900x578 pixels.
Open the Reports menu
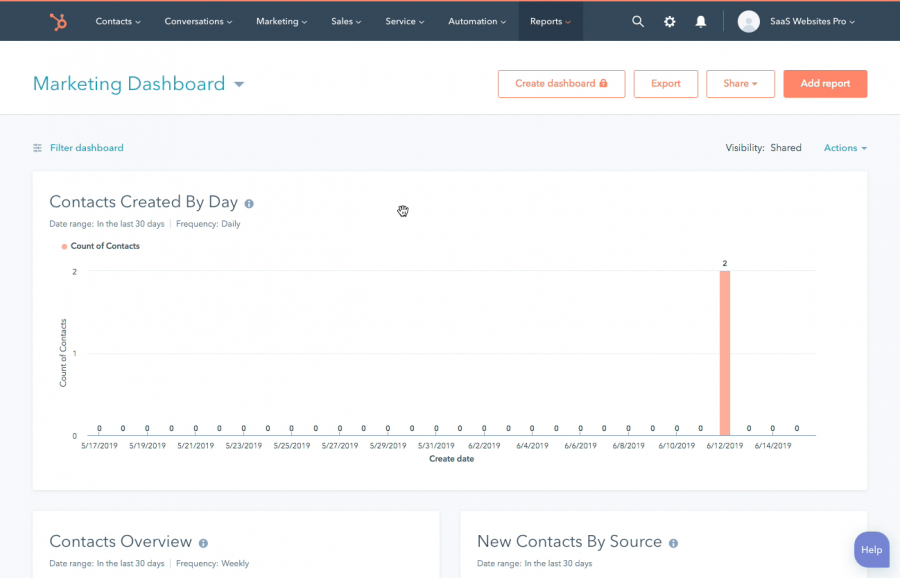coord(550,21)
